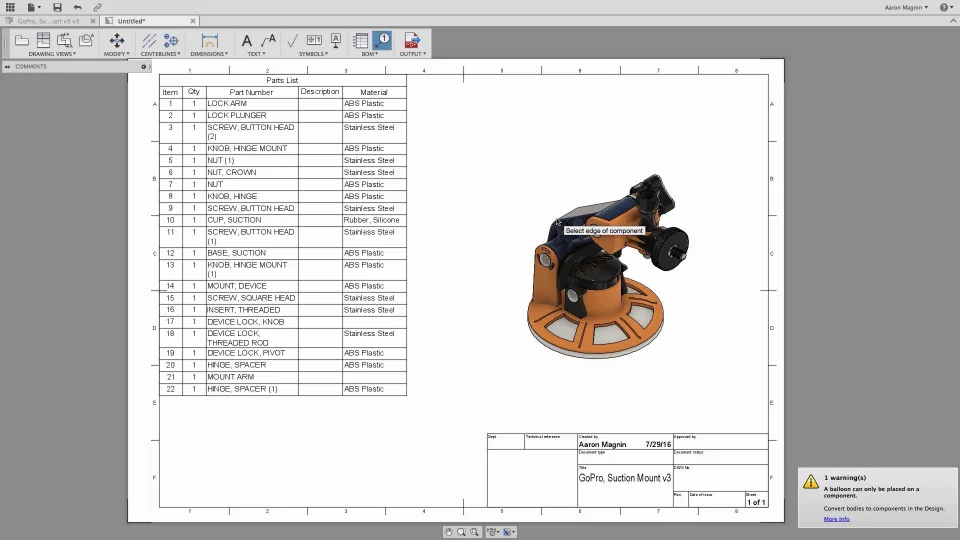Click the Part Number column header

pyautogui.click(x=252, y=92)
